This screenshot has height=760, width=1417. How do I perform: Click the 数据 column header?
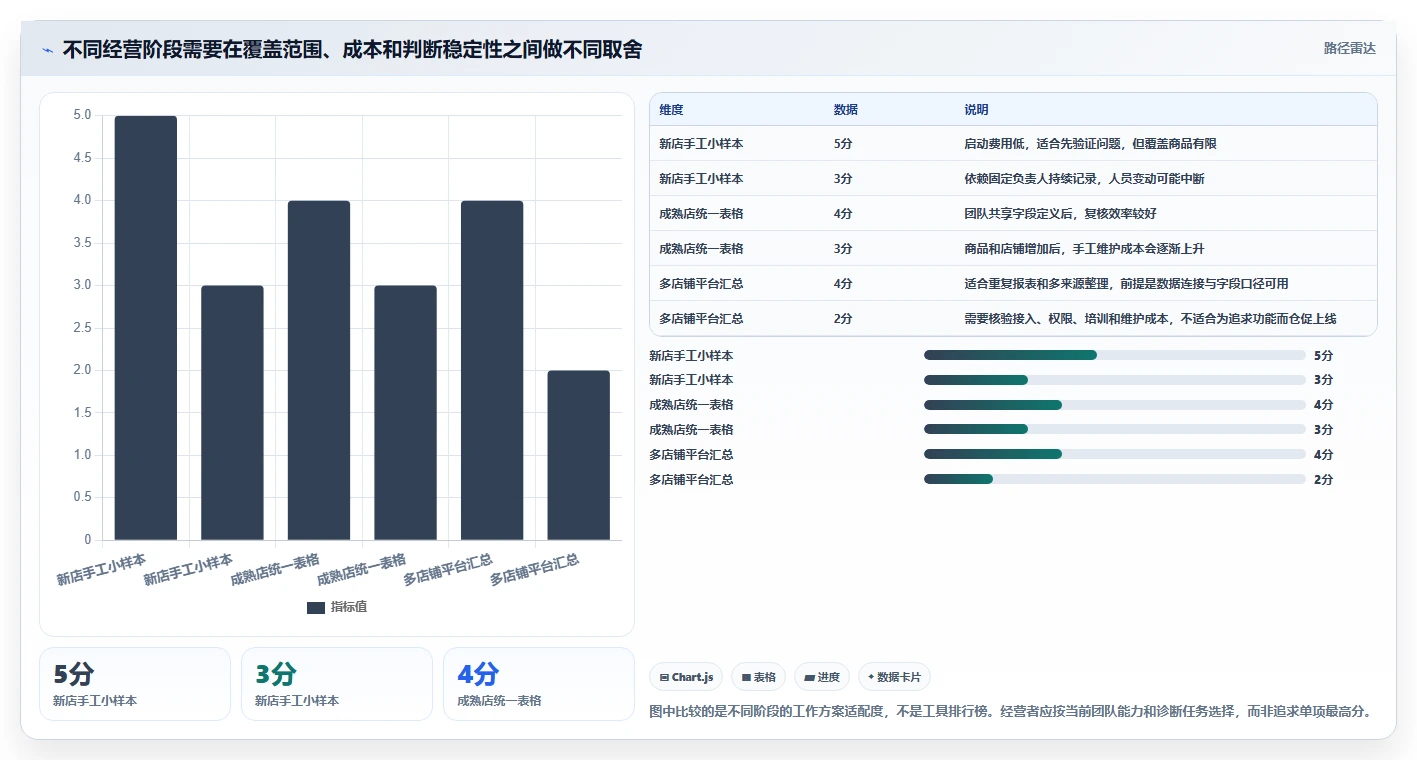tap(845, 109)
